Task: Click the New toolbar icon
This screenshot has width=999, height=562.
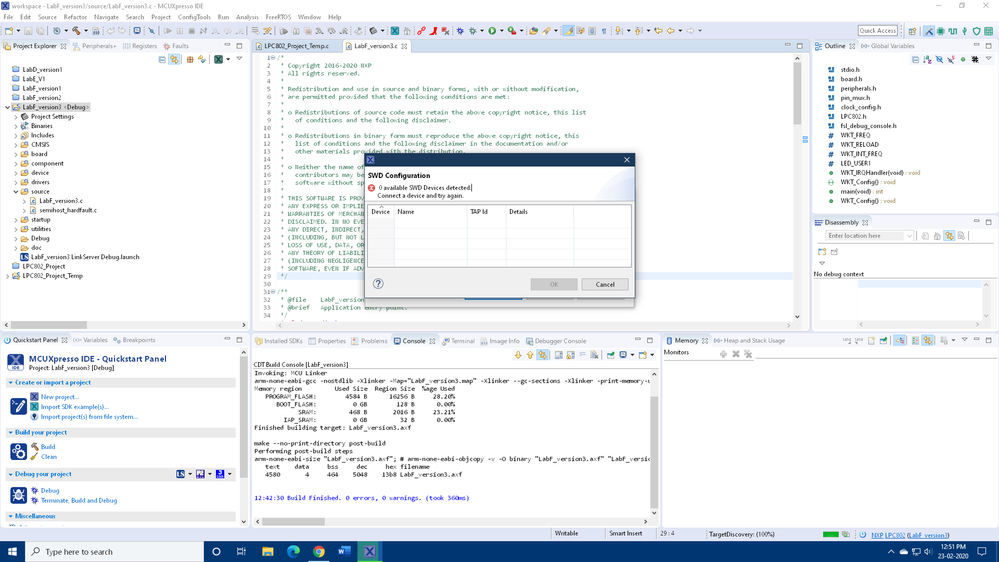Action: 9,31
